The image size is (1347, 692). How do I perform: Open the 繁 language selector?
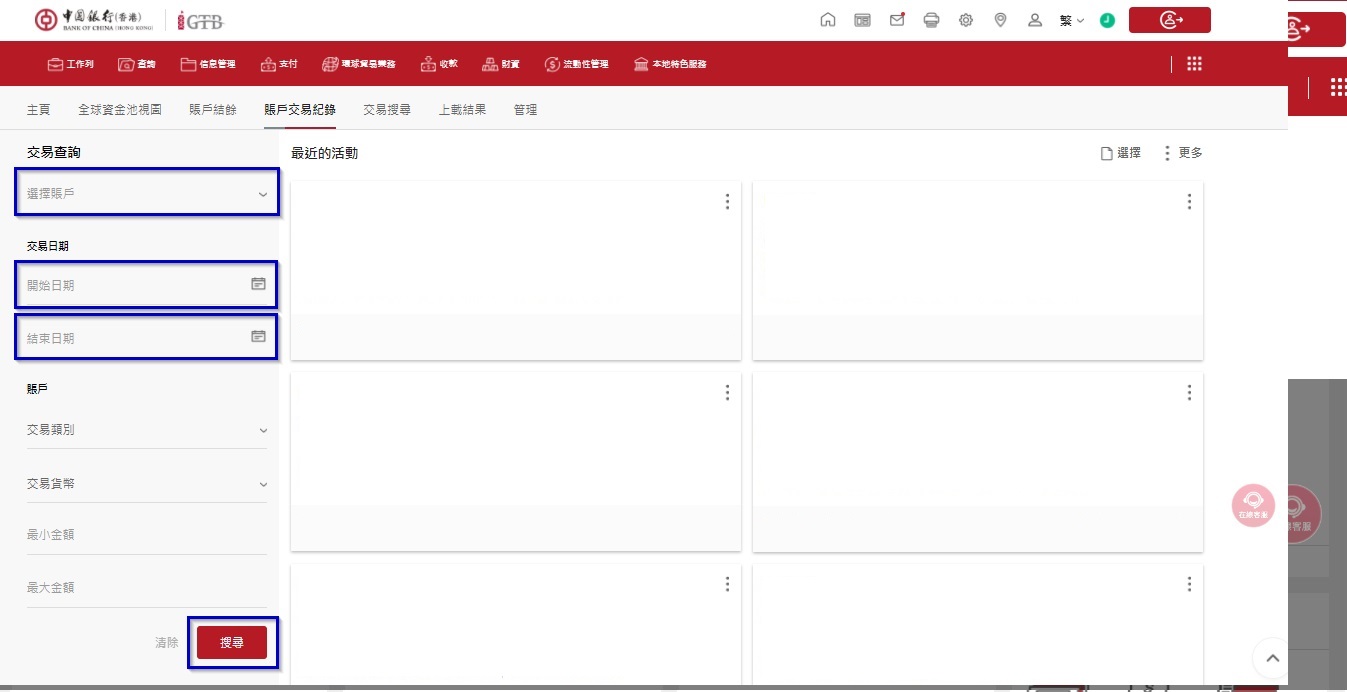(x=1072, y=20)
